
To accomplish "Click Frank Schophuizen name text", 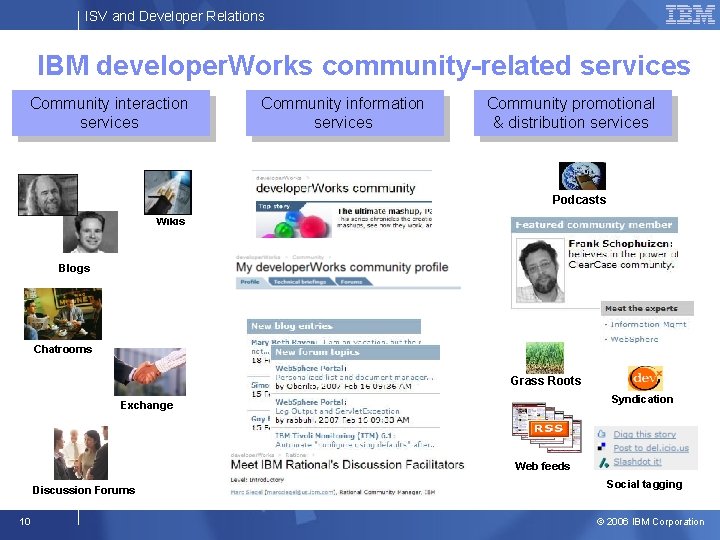I will pyautogui.click(x=620, y=243).
